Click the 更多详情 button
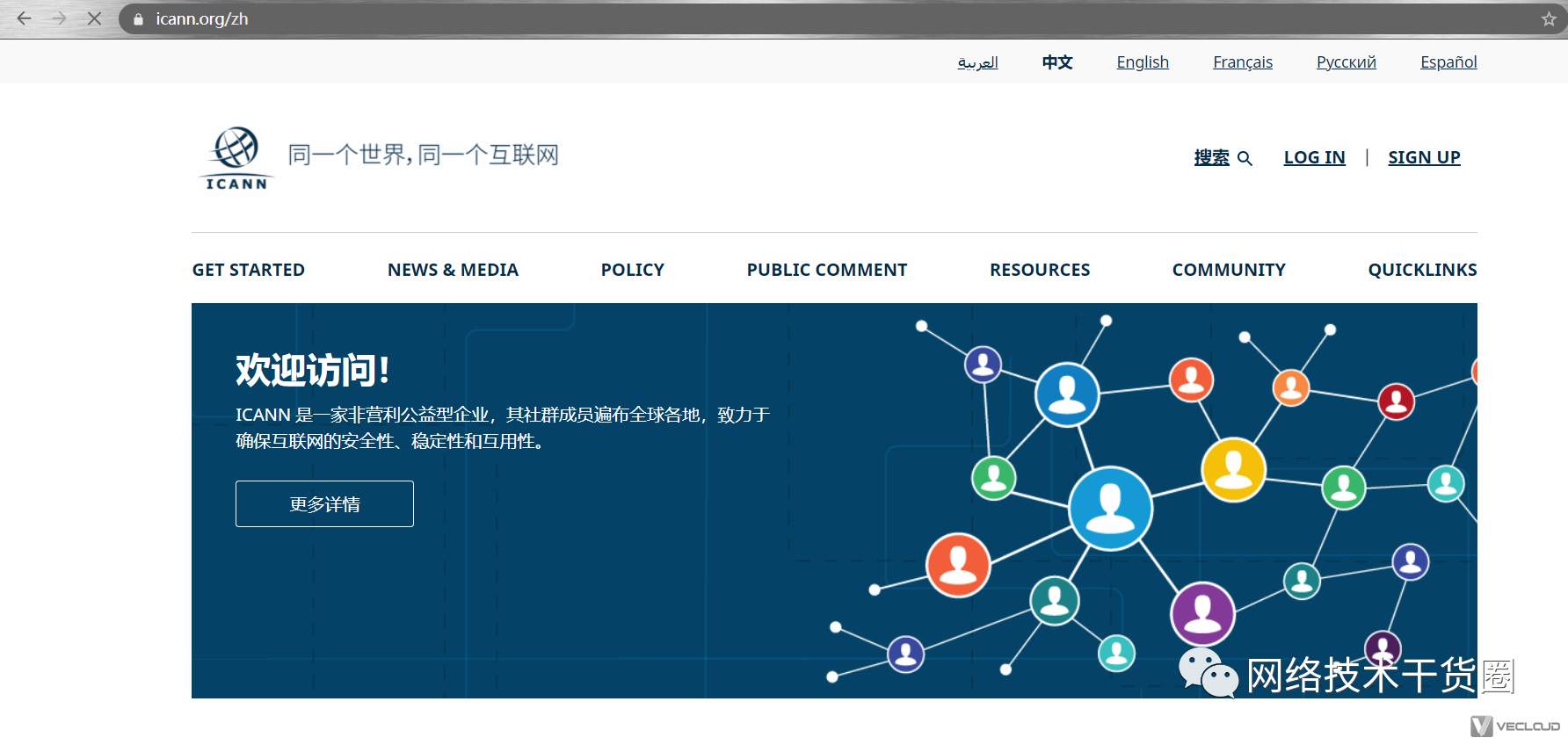This screenshot has height=745, width=1568. pyautogui.click(x=324, y=503)
